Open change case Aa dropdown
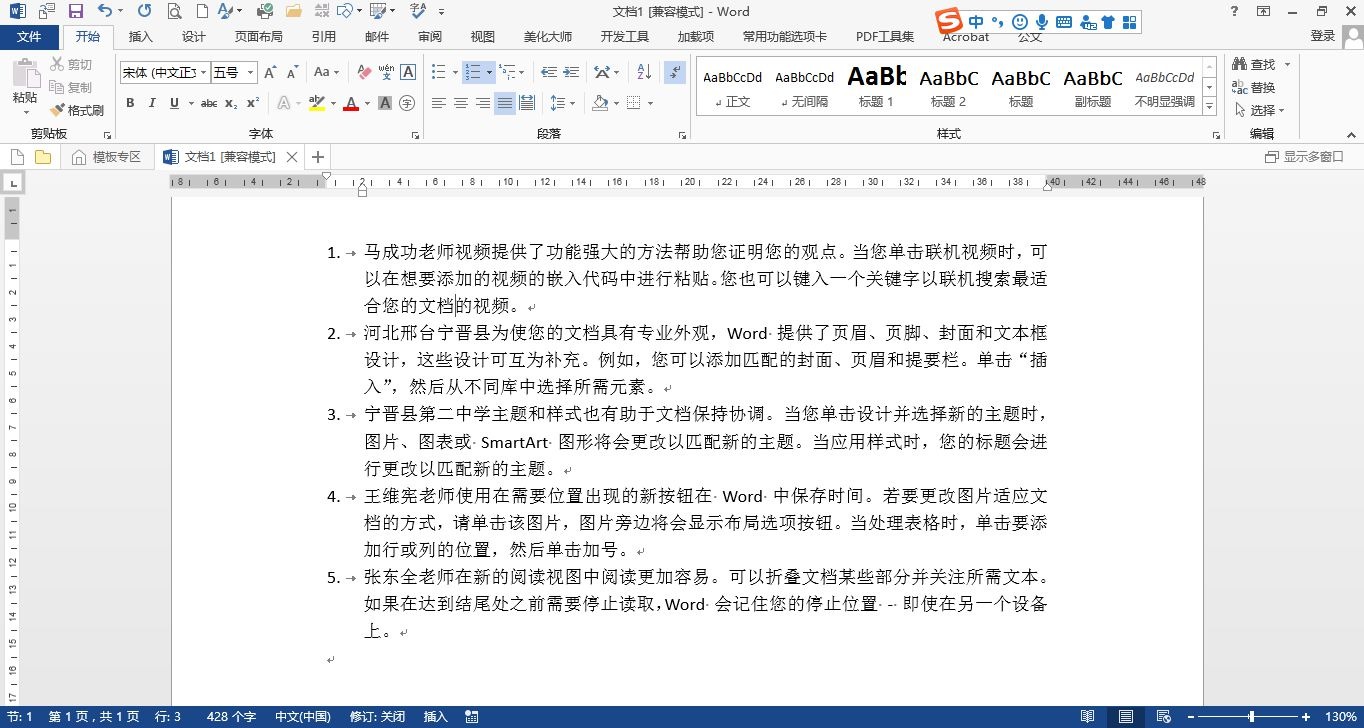 coord(327,72)
